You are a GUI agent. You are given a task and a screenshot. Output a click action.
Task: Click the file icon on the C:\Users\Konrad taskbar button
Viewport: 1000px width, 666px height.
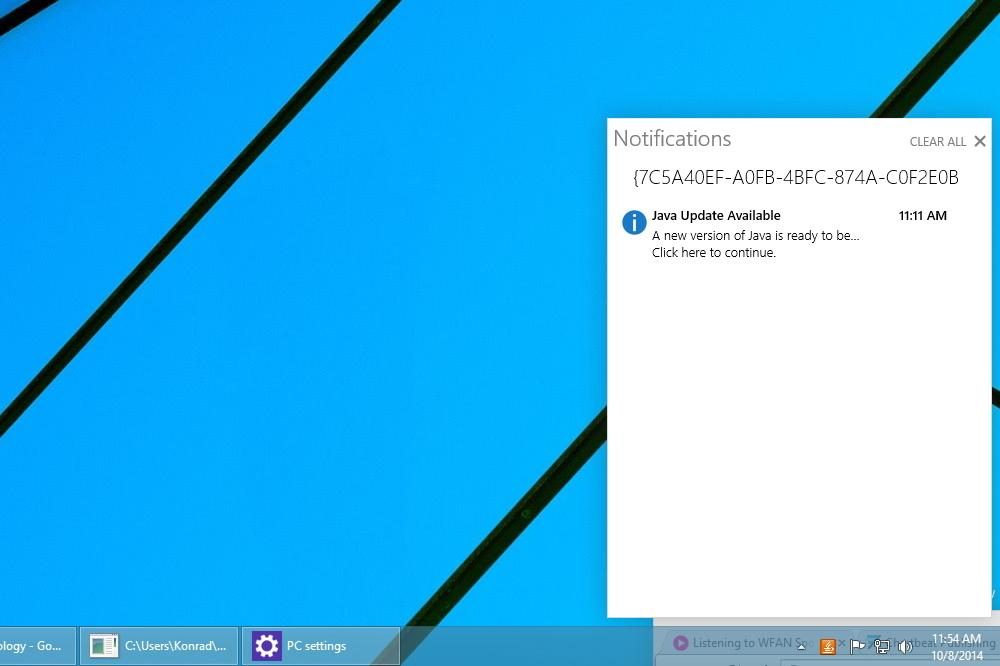tap(103, 646)
